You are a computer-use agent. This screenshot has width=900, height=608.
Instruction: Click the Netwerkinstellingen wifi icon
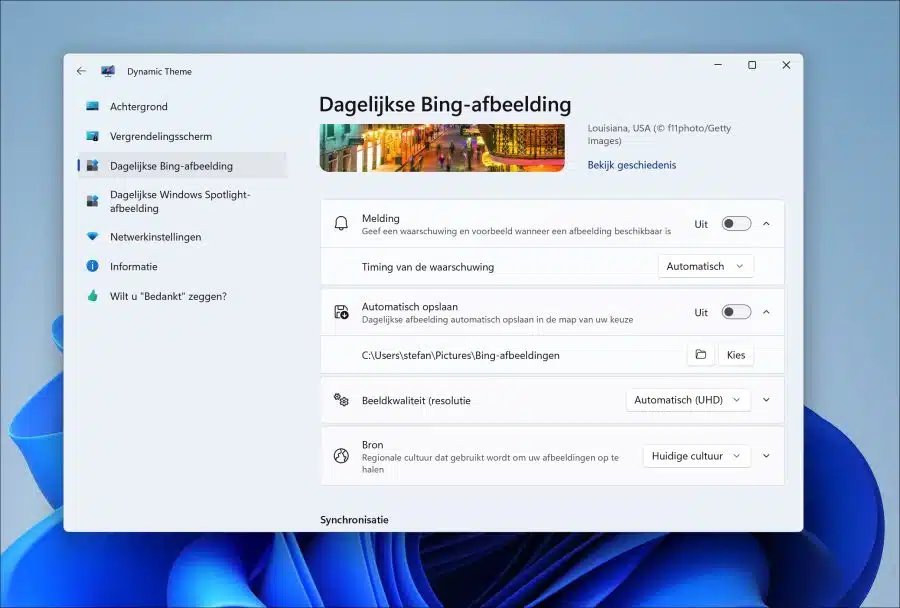(x=92, y=237)
